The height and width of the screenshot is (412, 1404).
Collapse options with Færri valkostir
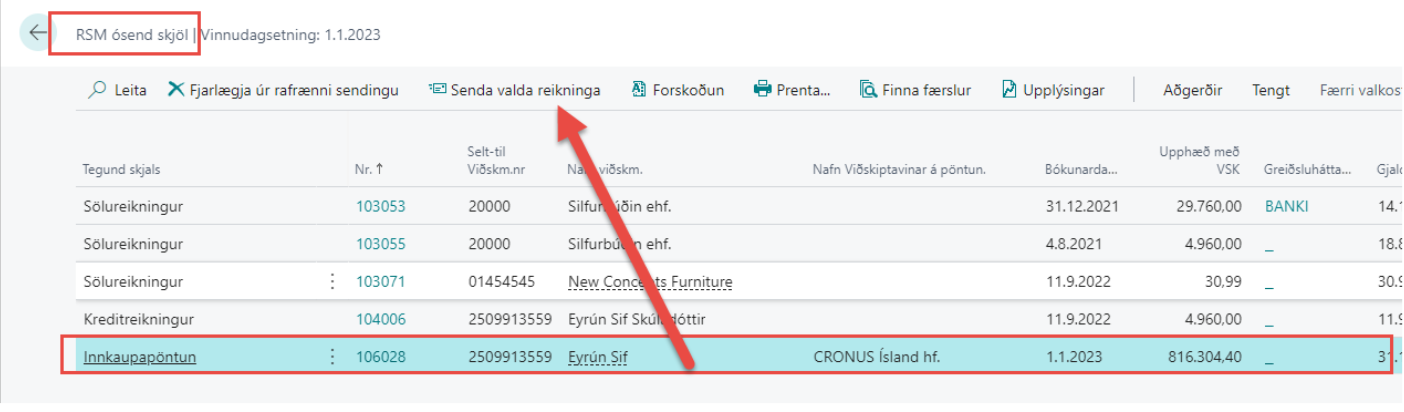[1360, 90]
